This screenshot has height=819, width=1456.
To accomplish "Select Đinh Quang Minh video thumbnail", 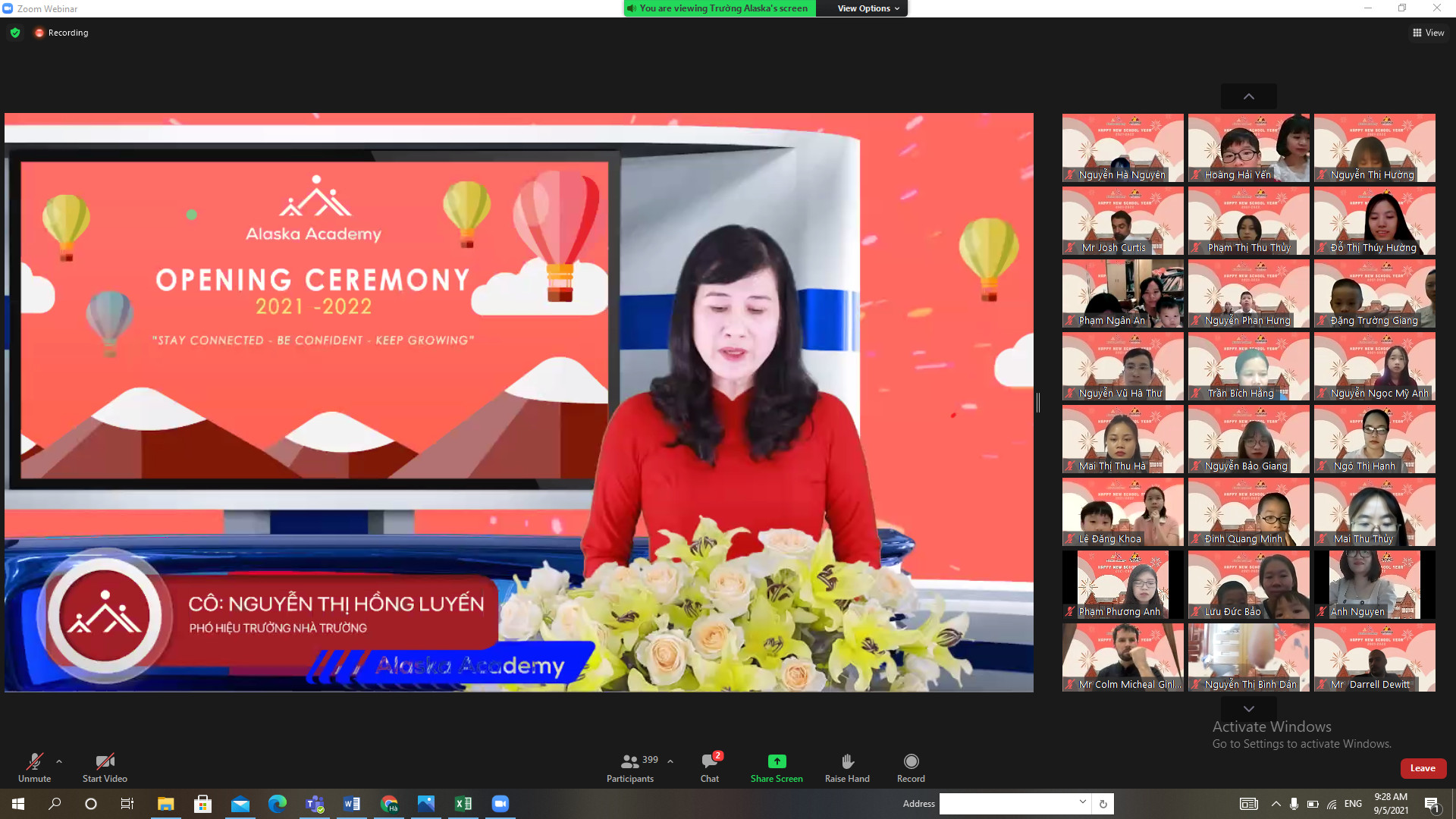I will coord(1249,512).
